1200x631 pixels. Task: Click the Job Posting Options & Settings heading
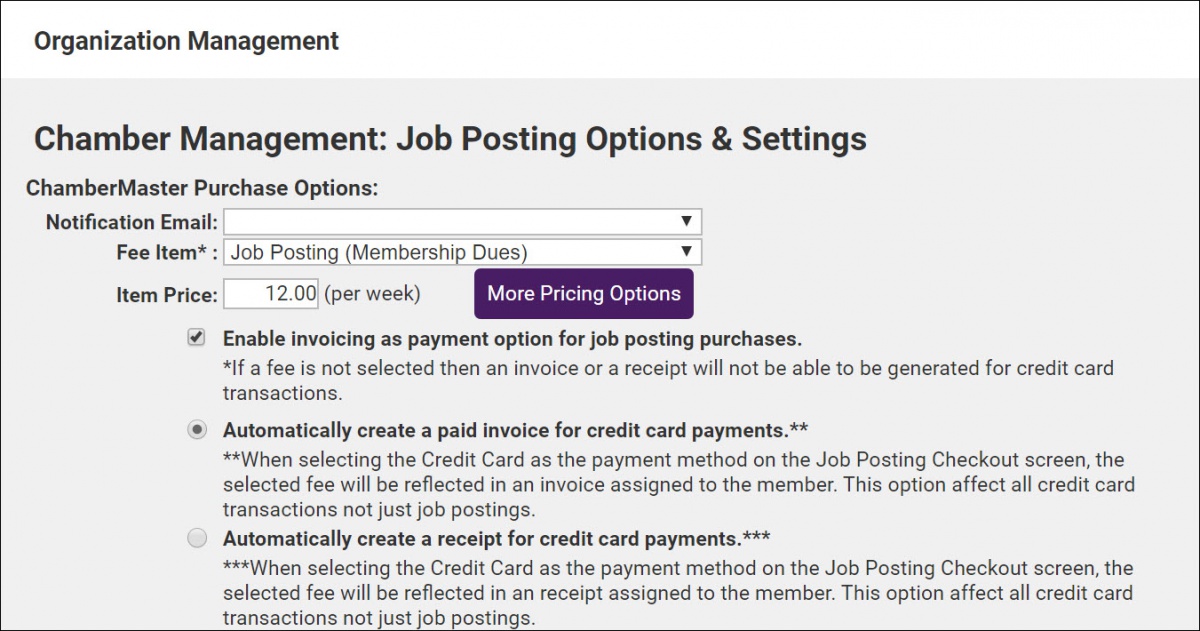pyautogui.click(x=450, y=138)
